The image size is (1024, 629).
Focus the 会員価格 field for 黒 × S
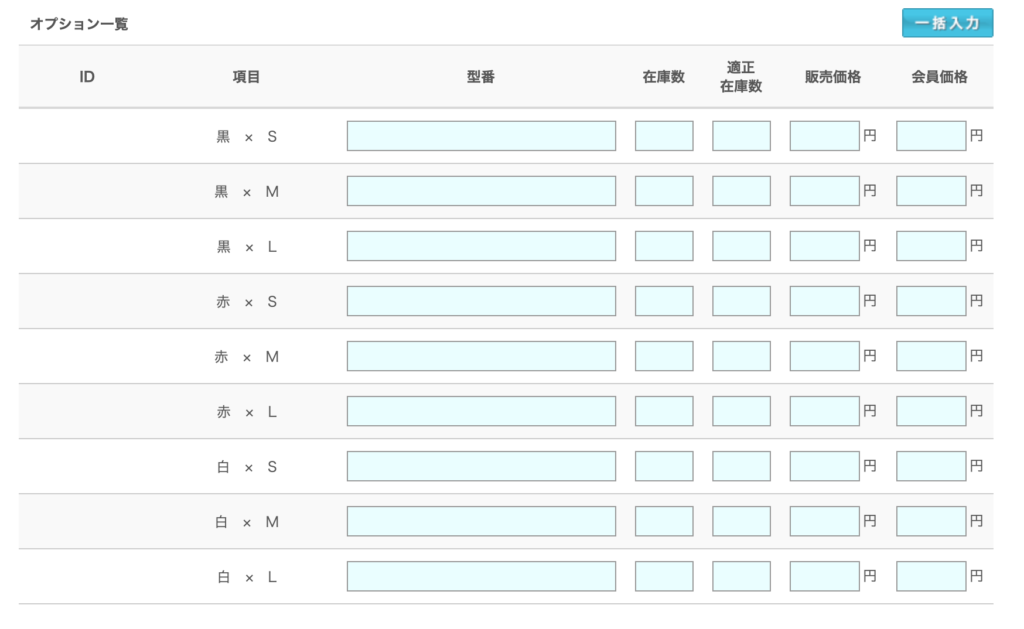pos(931,136)
